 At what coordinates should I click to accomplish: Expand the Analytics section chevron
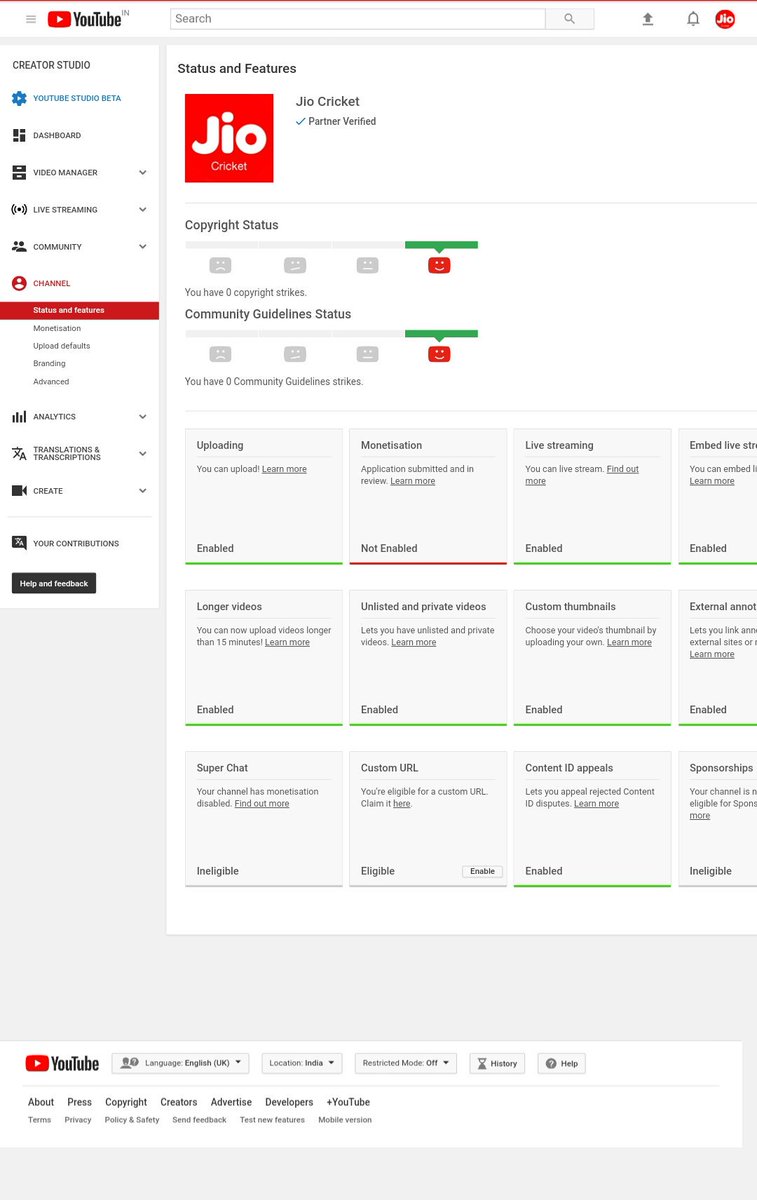[142, 416]
